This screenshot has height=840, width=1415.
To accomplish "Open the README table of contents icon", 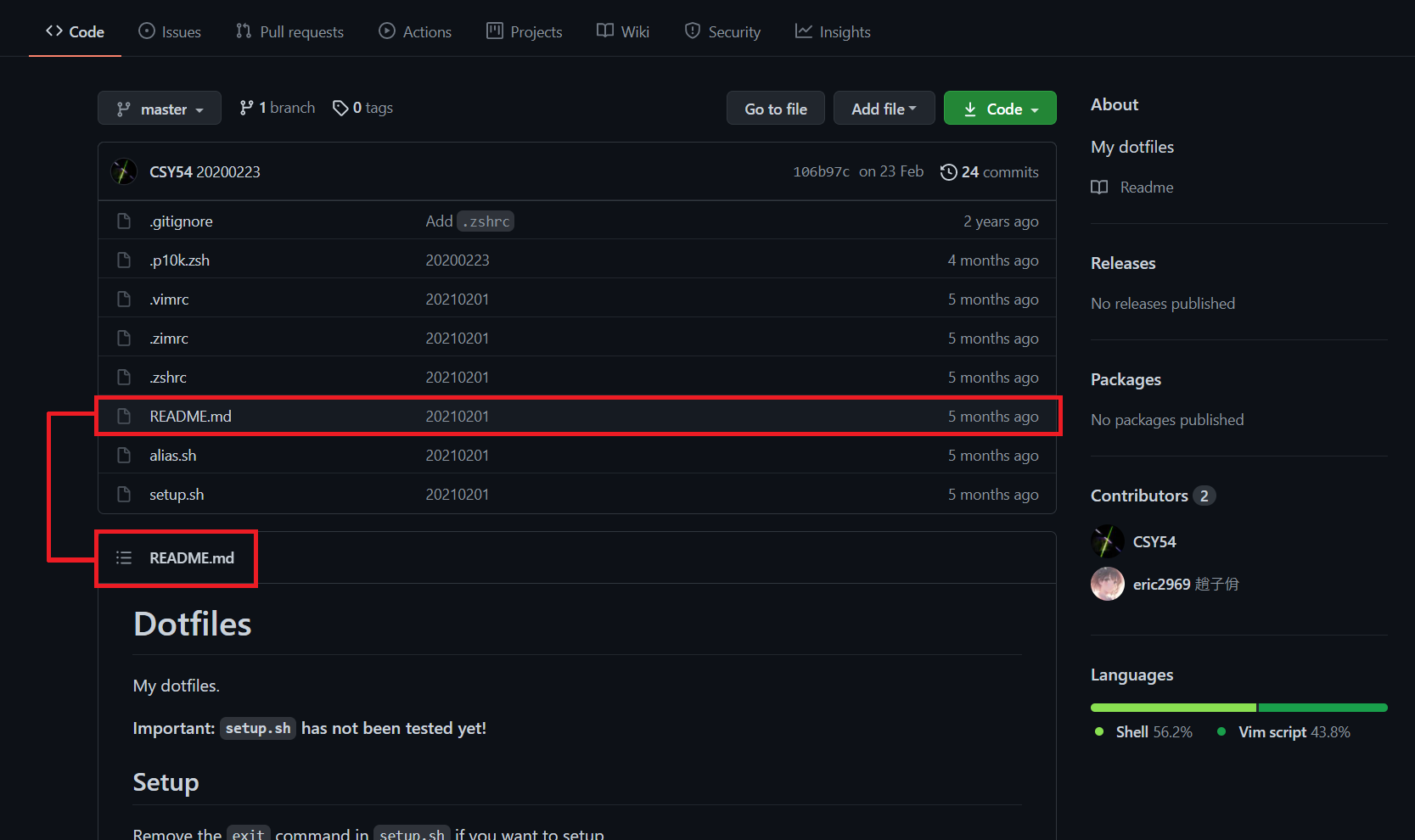I will [124, 558].
